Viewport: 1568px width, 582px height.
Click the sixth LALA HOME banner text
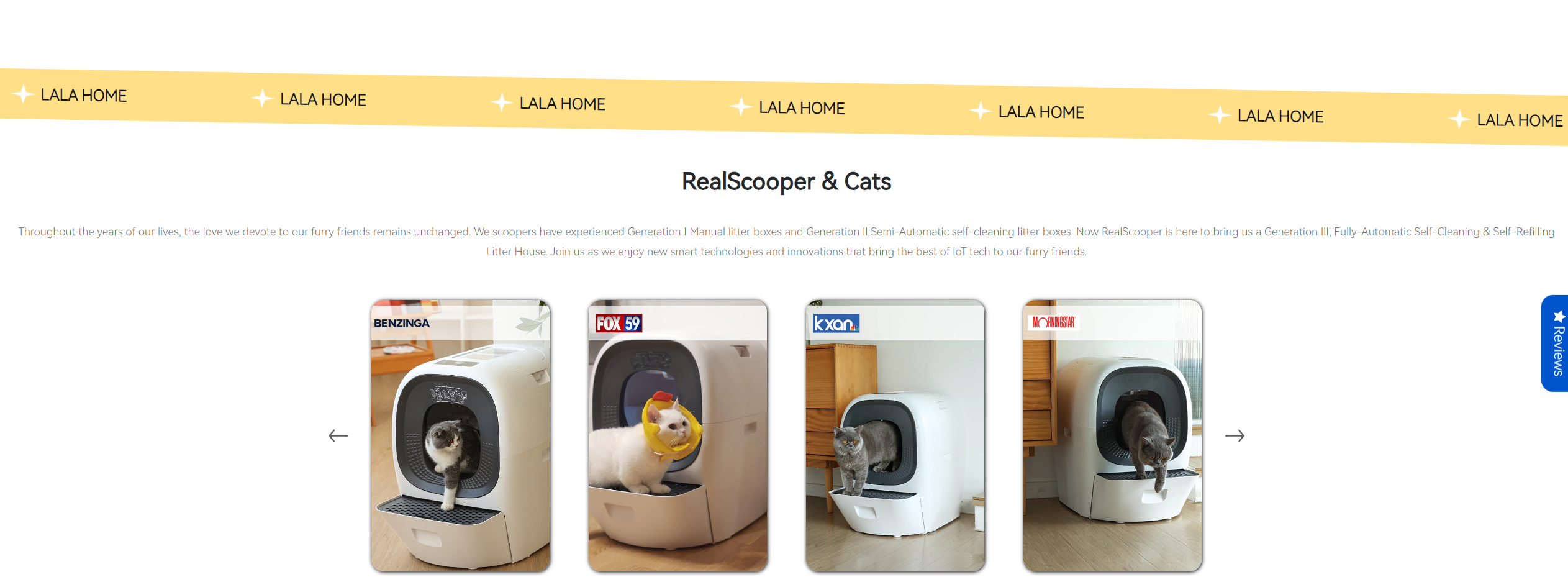pyautogui.click(x=1280, y=116)
